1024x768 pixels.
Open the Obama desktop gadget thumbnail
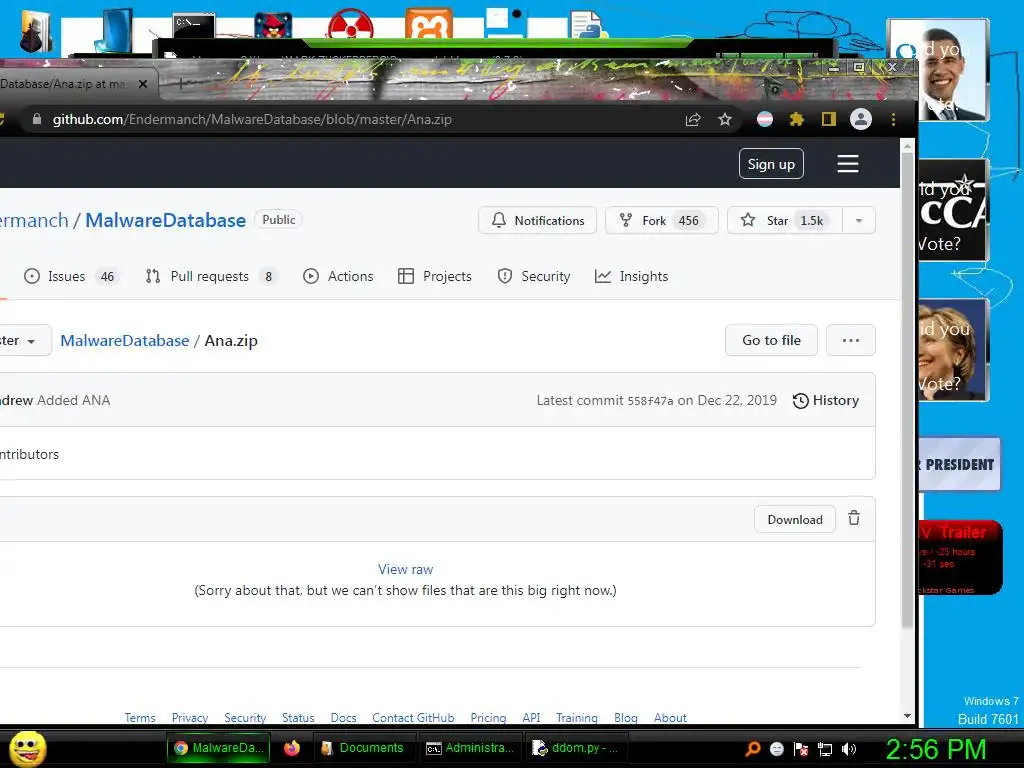[937, 70]
